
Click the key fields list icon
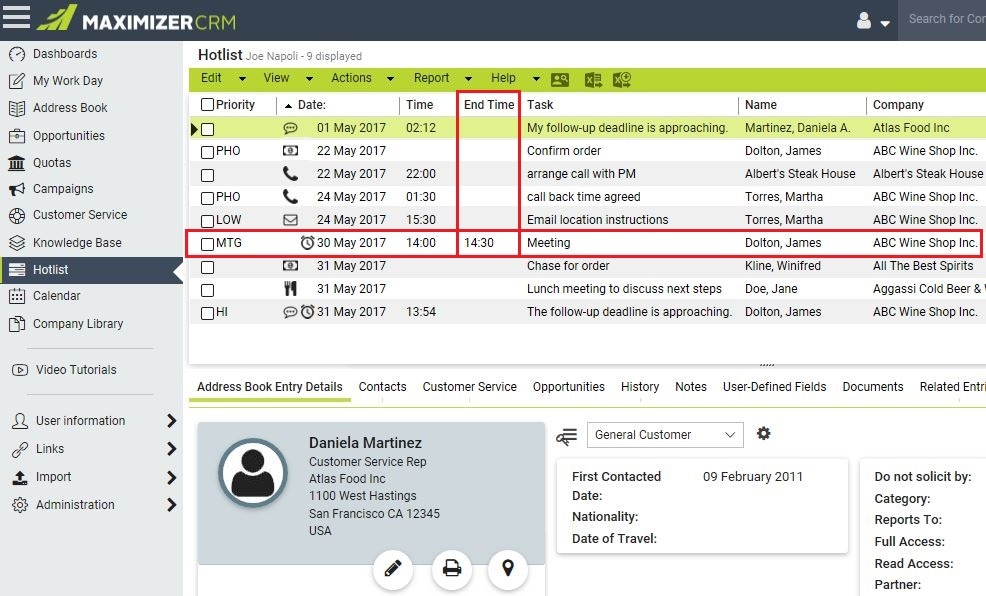(x=567, y=436)
